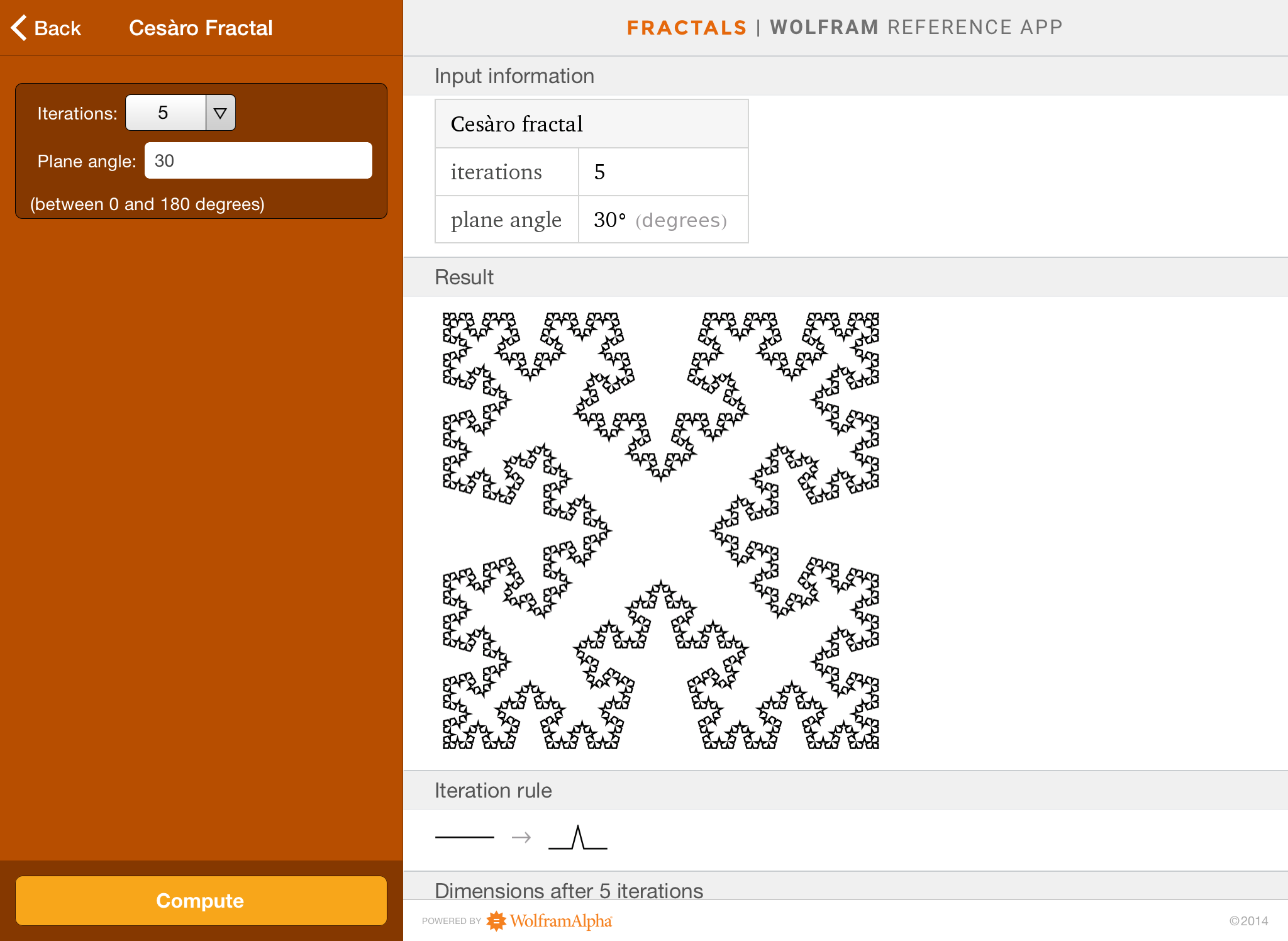Click the FRACTALS header label

point(686,28)
